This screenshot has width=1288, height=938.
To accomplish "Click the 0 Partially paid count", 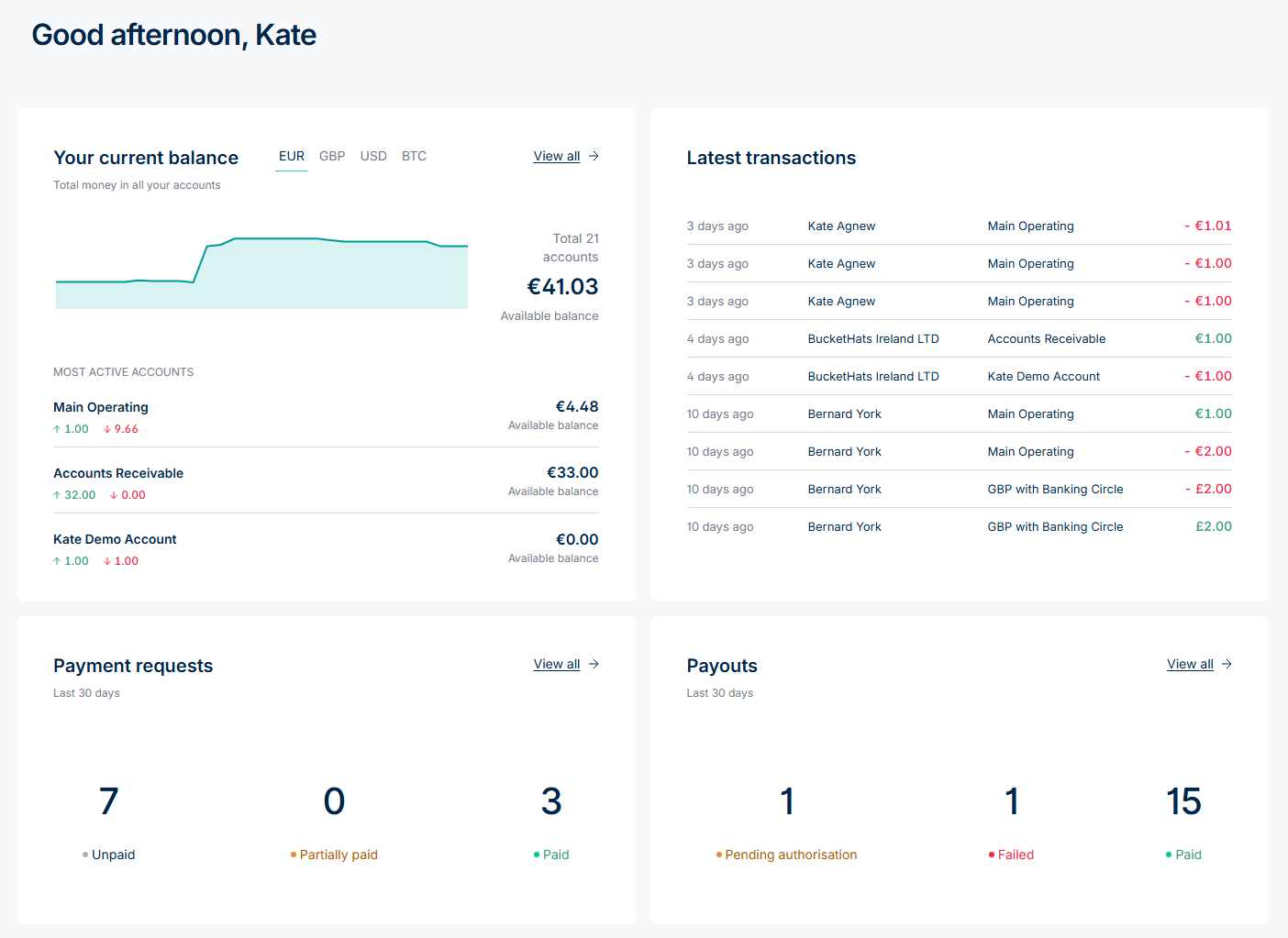I will (334, 801).
